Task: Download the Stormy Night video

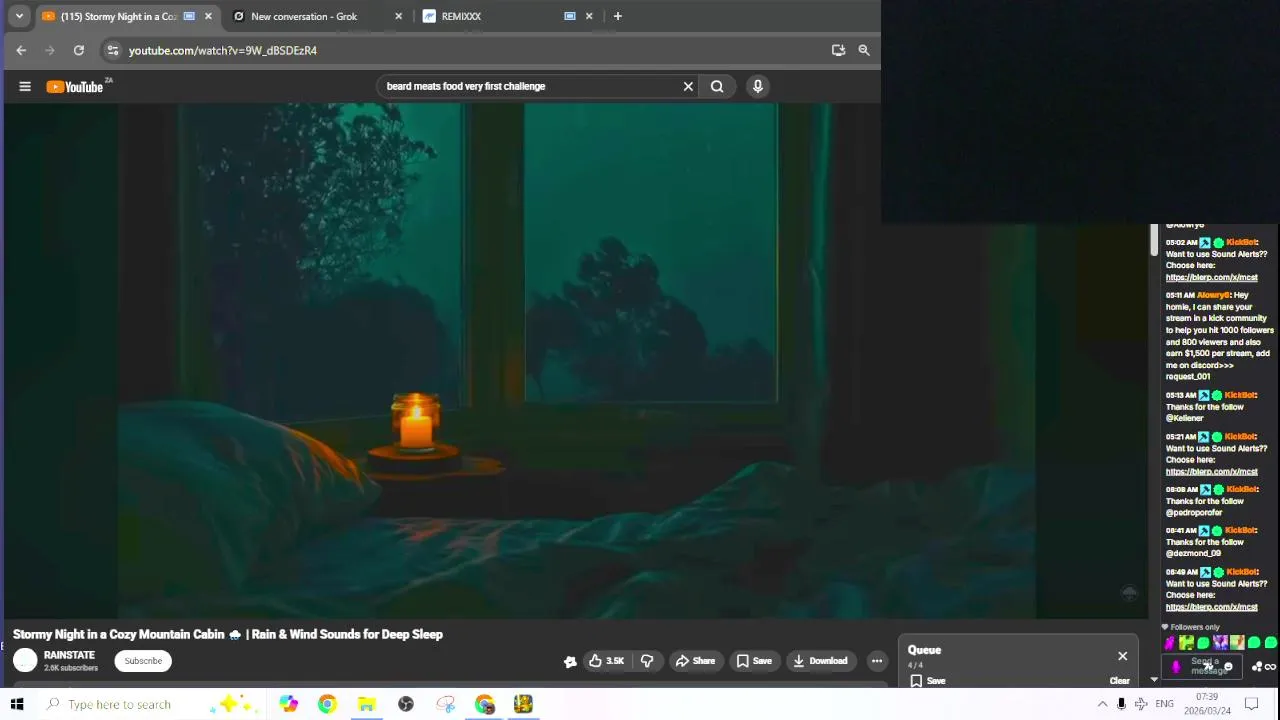Action: coord(820,660)
